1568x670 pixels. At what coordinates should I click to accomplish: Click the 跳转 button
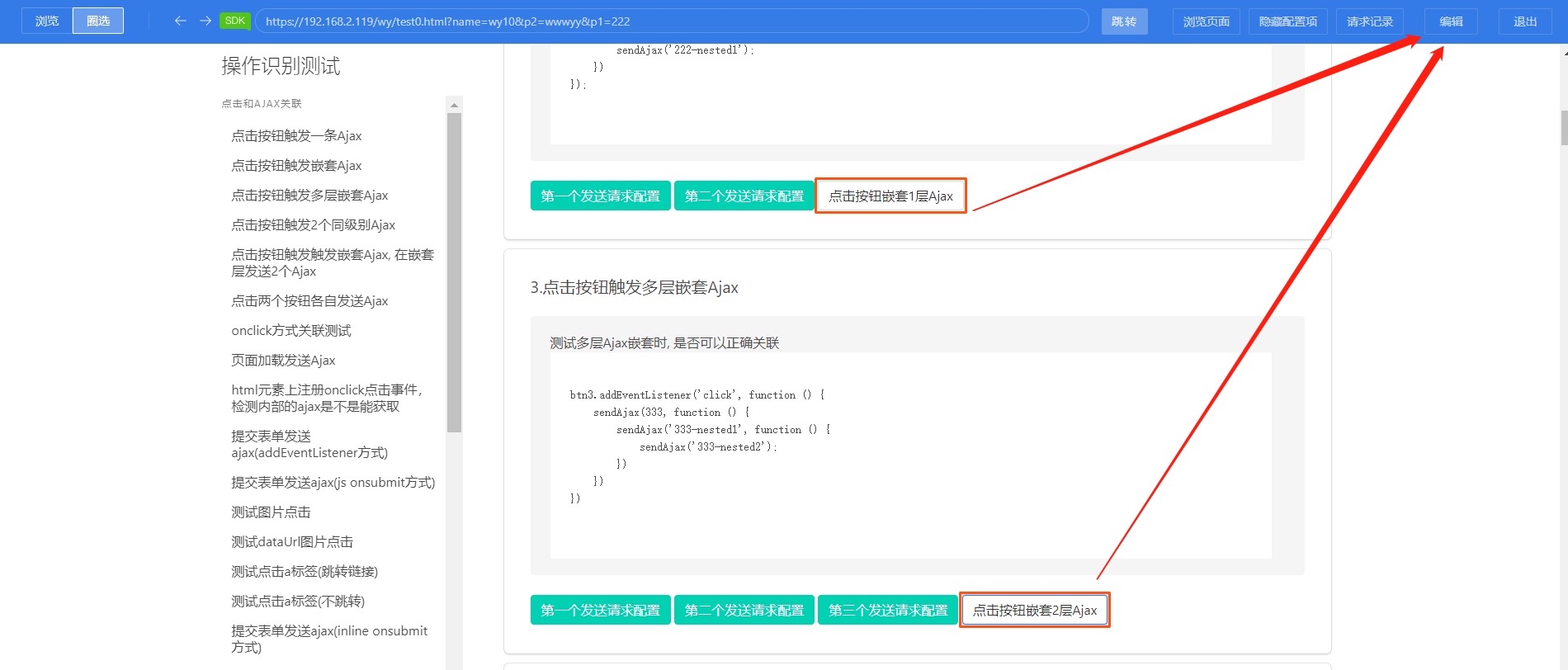[x=1124, y=21]
